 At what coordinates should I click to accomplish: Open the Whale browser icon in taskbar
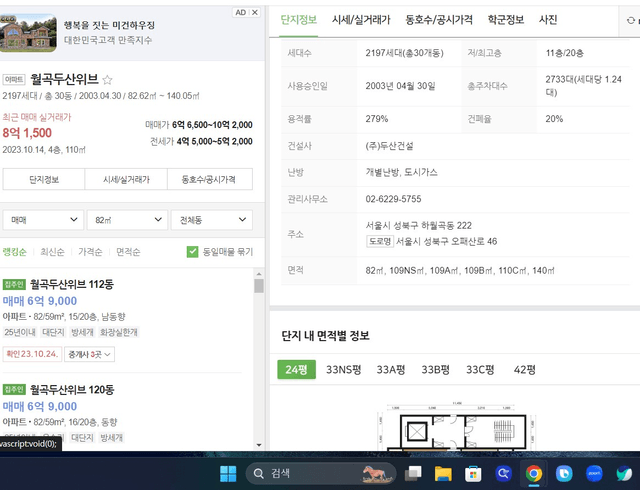tap(624, 474)
